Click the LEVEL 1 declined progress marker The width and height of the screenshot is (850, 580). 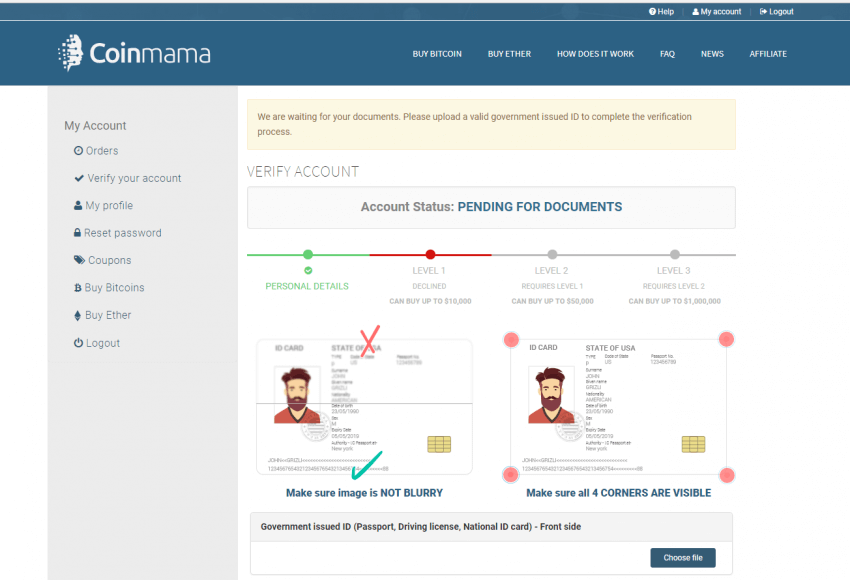tap(429, 254)
